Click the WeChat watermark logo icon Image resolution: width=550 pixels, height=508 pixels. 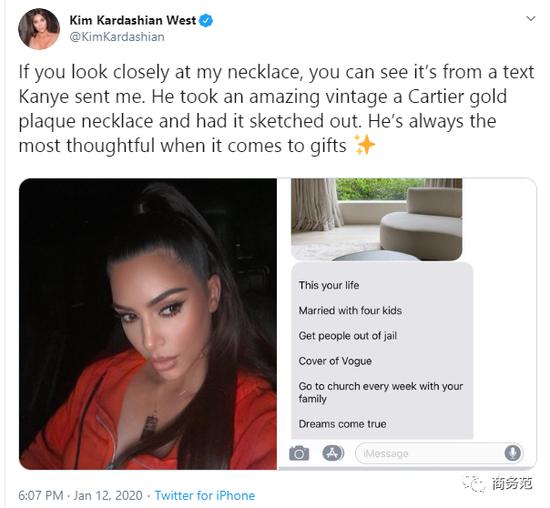click(x=474, y=484)
